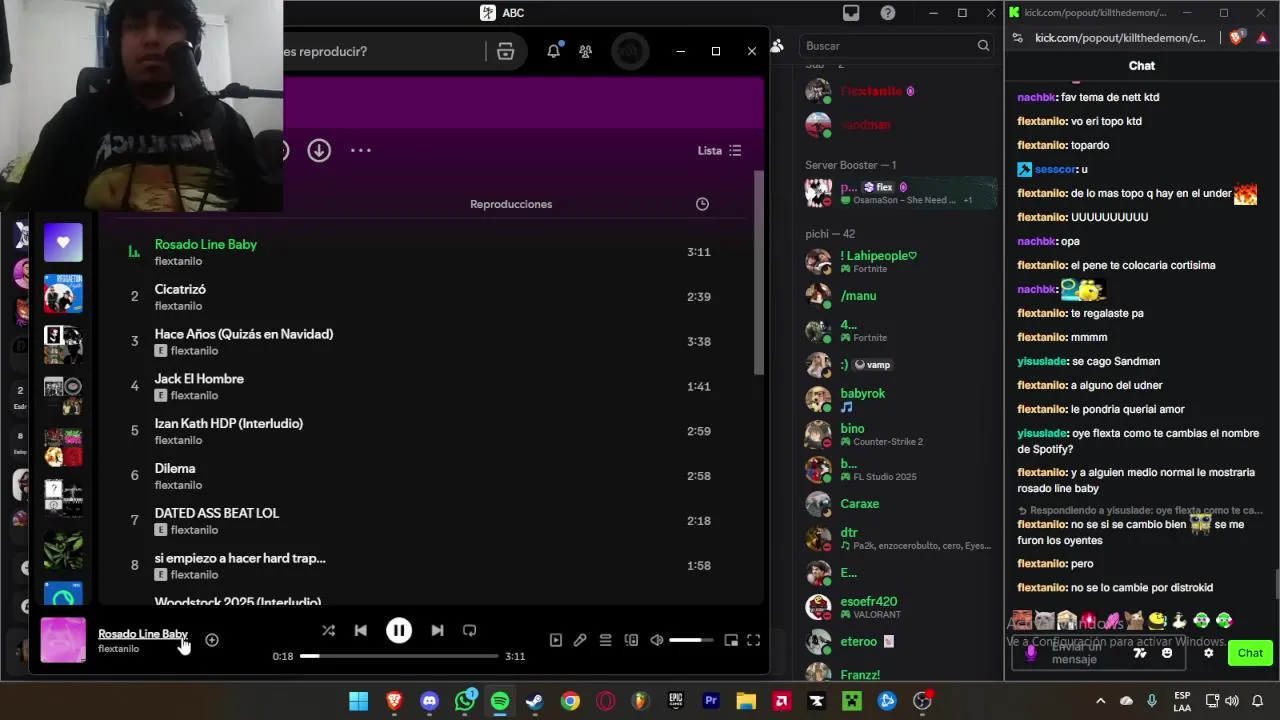Open Discord help question mark icon

[888, 13]
